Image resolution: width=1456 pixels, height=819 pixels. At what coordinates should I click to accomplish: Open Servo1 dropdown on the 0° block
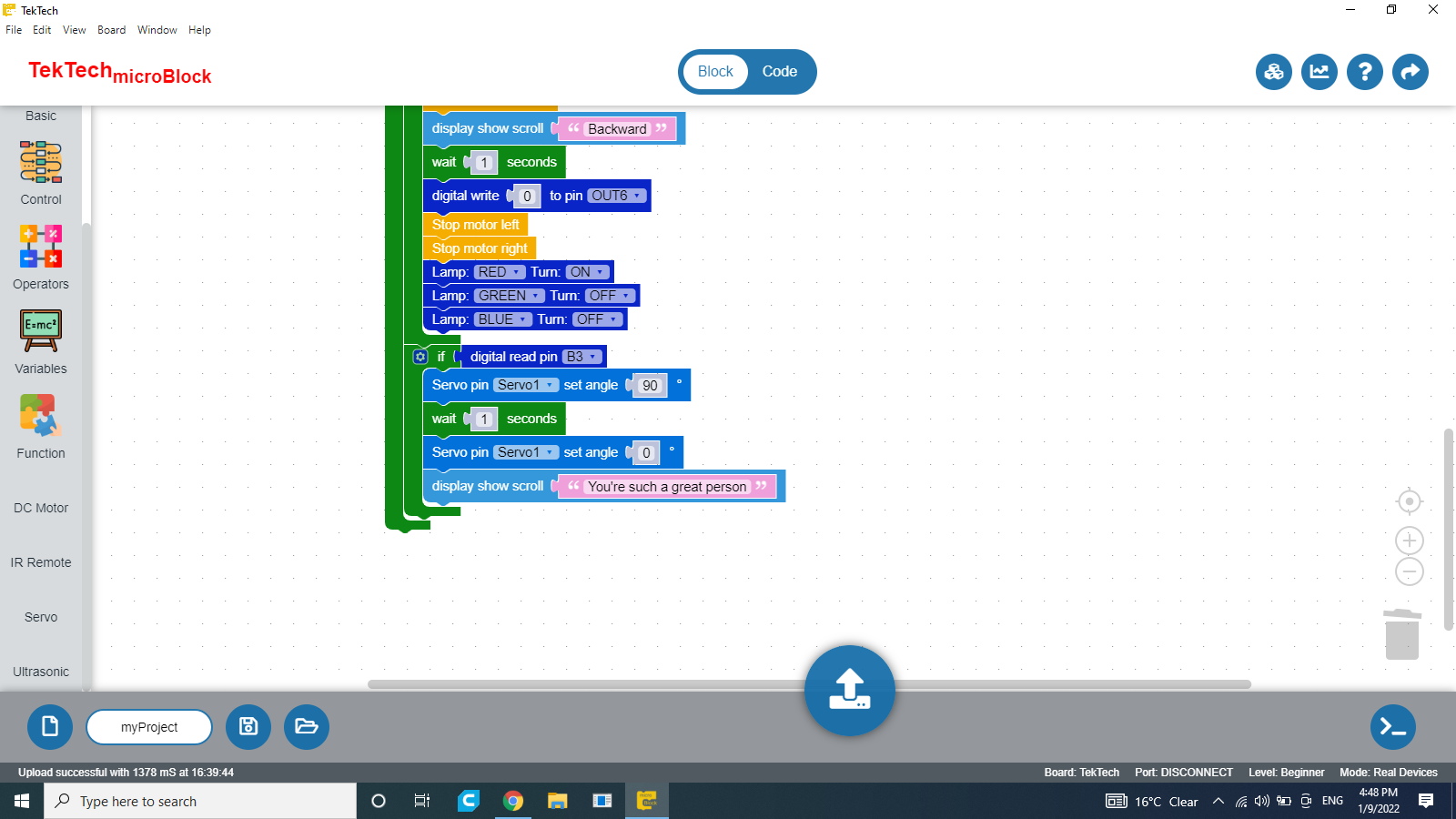tap(525, 452)
